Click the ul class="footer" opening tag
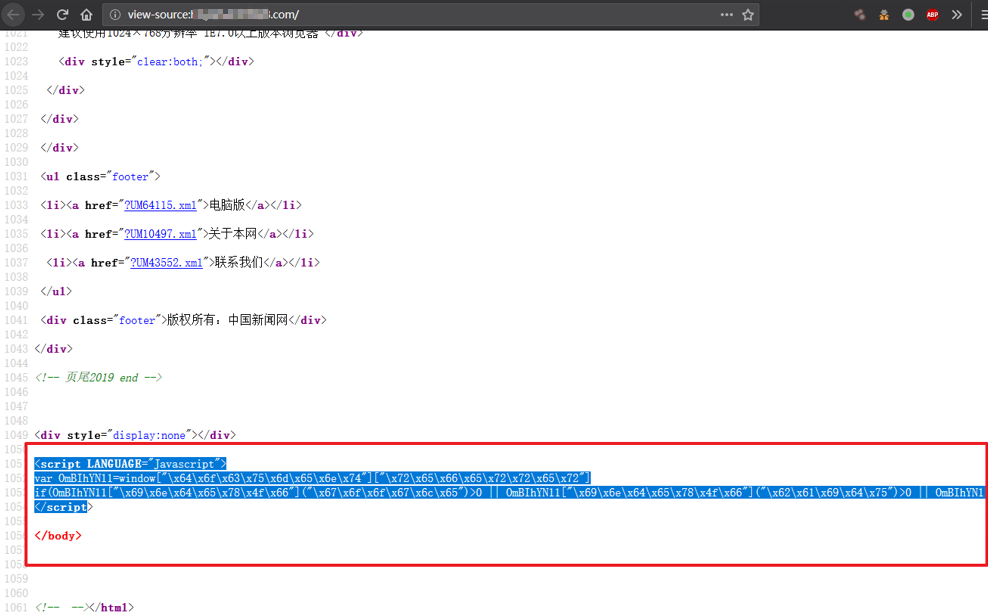 tap(100, 176)
